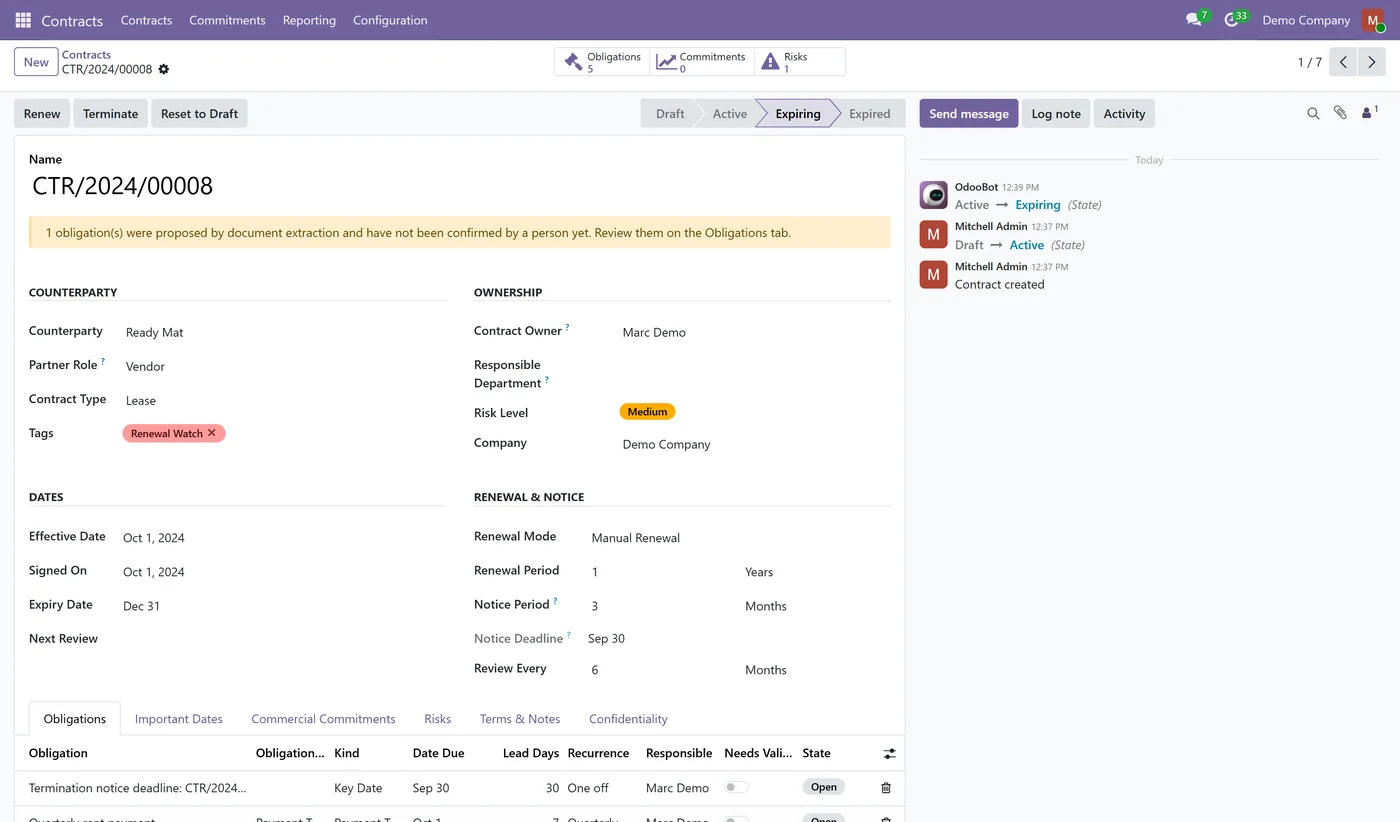1400x822 pixels.
Task: Click the Log note button
Action: click(1056, 114)
